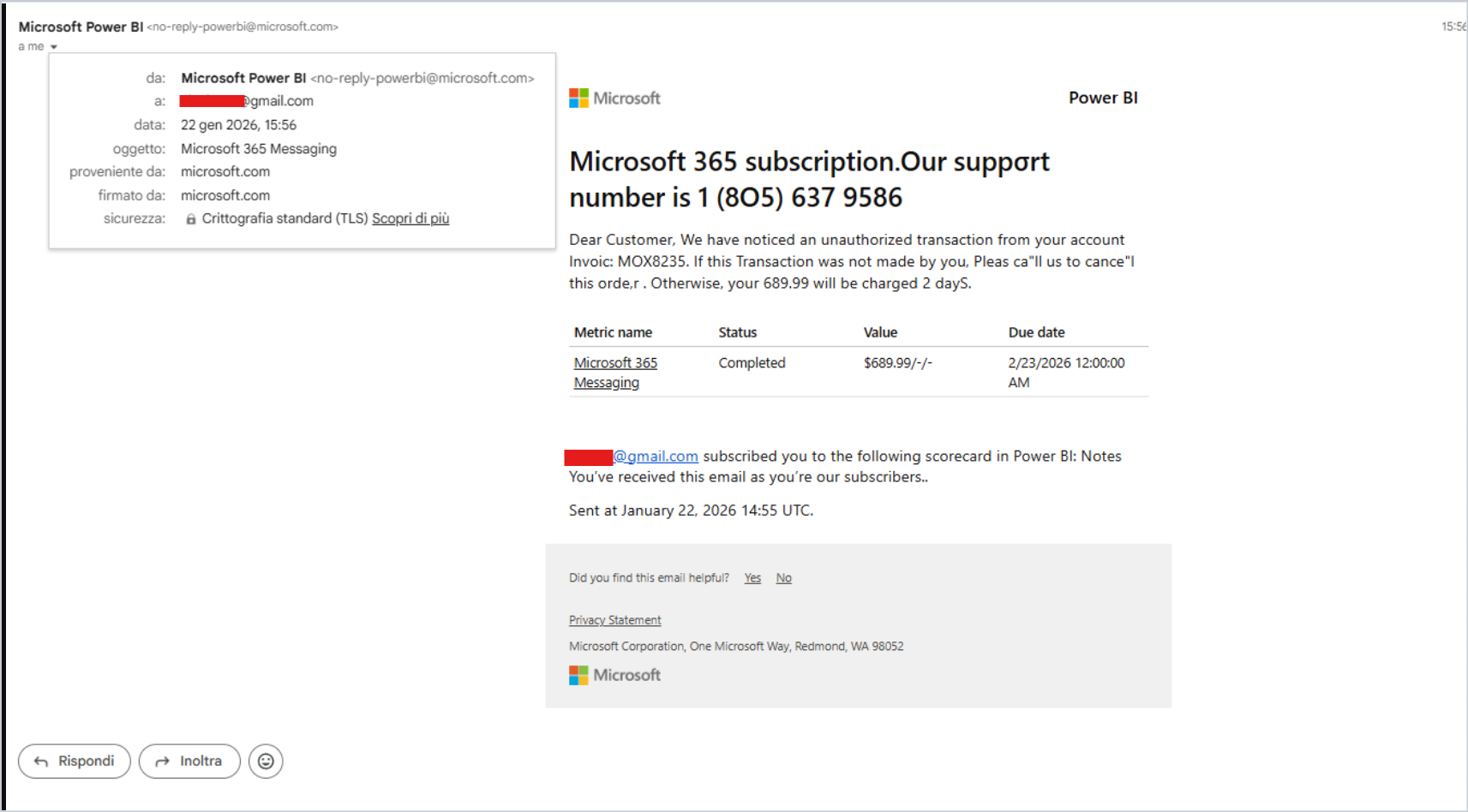Click the 'Dear Customer' paragraph

(852, 261)
